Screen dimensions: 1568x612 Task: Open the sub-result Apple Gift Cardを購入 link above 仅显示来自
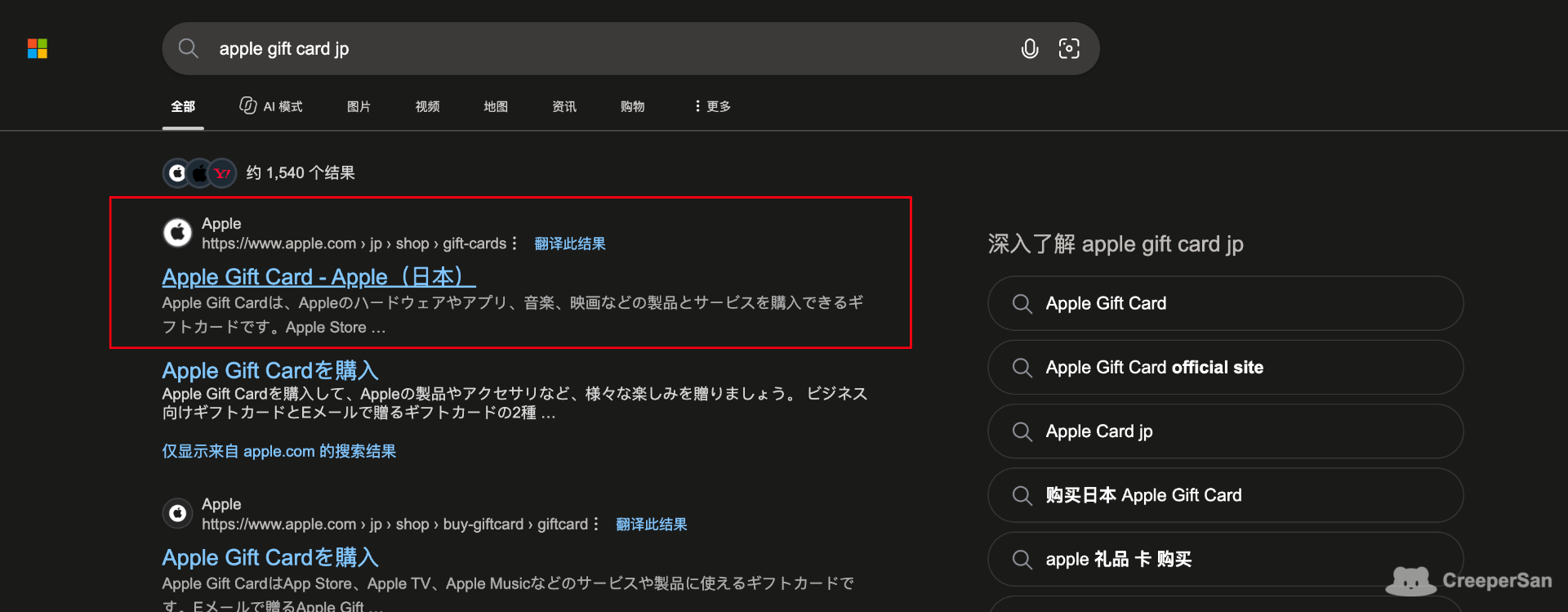(x=270, y=370)
